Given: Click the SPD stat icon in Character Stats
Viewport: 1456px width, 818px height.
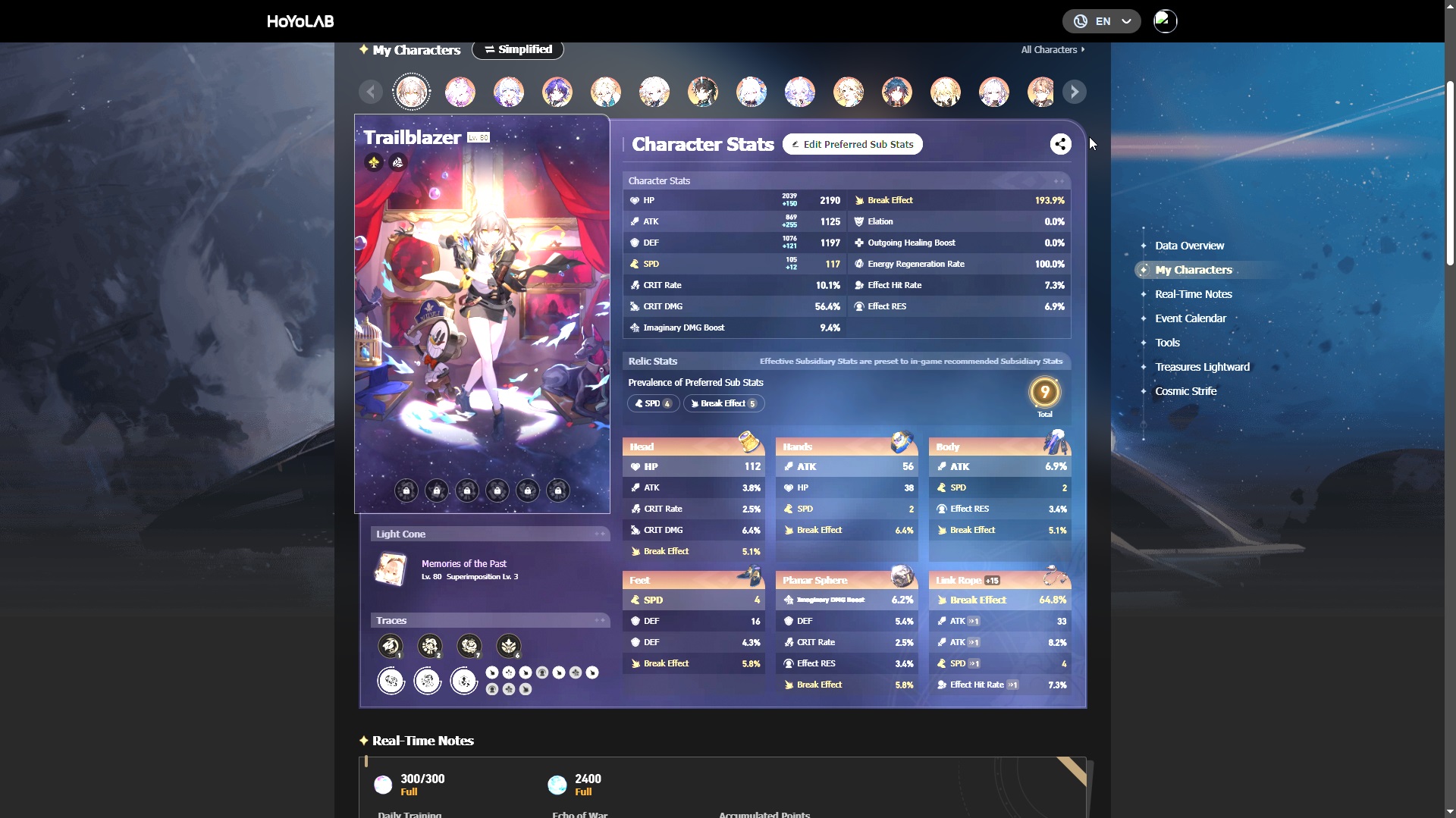Looking at the screenshot, I should pyautogui.click(x=635, y=264).
